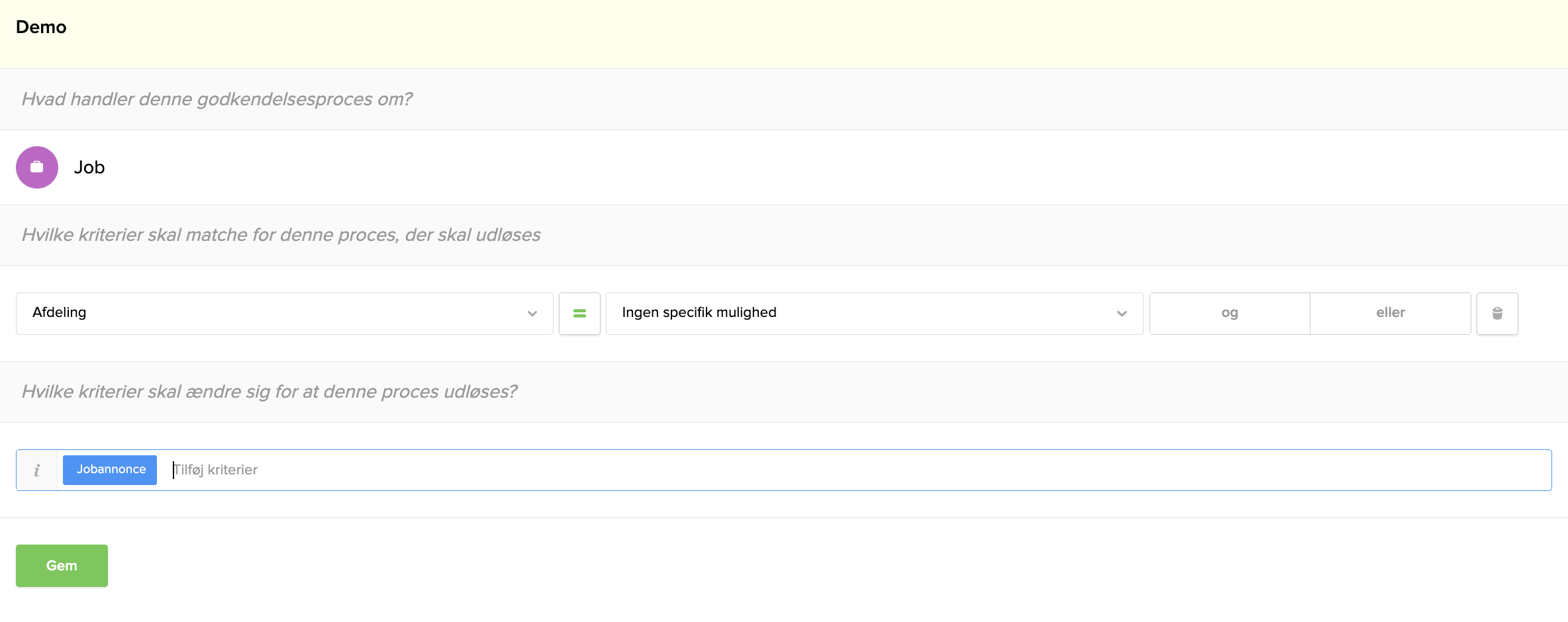Click the purple briefcase Job icon
The height and width of the screenshot is (622, 1568).
[37, 167]
